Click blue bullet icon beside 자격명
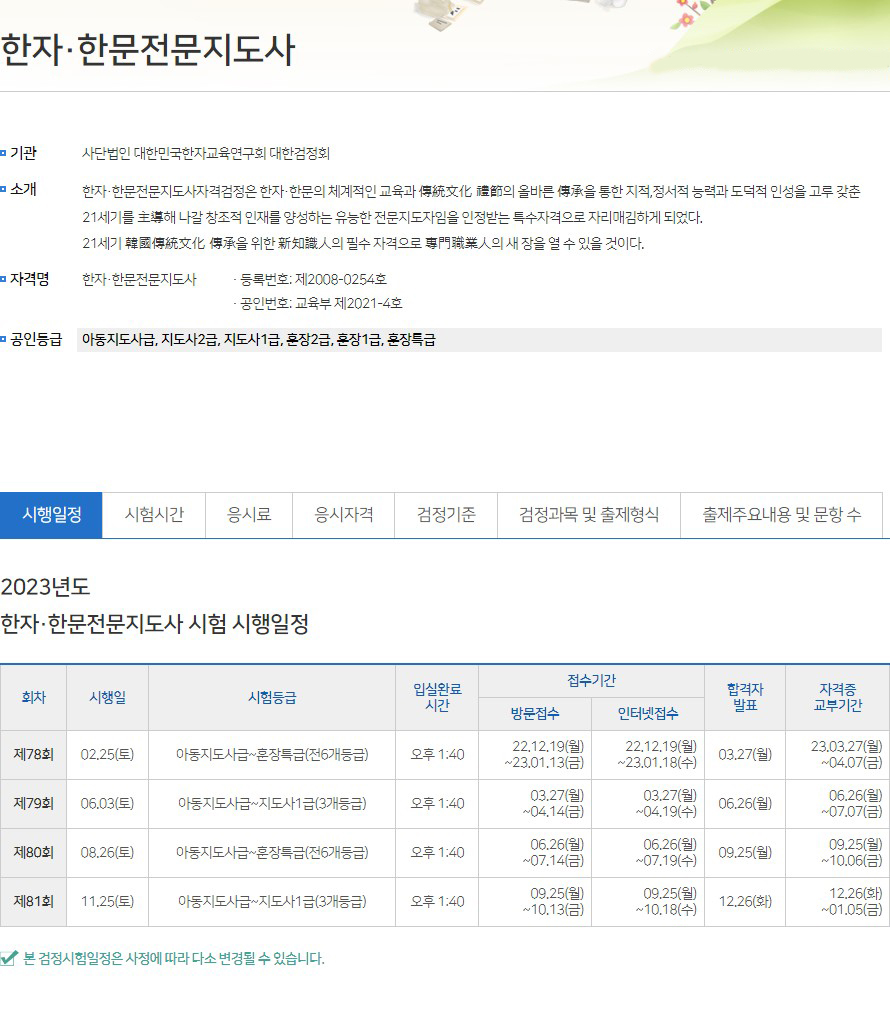890x1030 pixels. pos(3,279)
